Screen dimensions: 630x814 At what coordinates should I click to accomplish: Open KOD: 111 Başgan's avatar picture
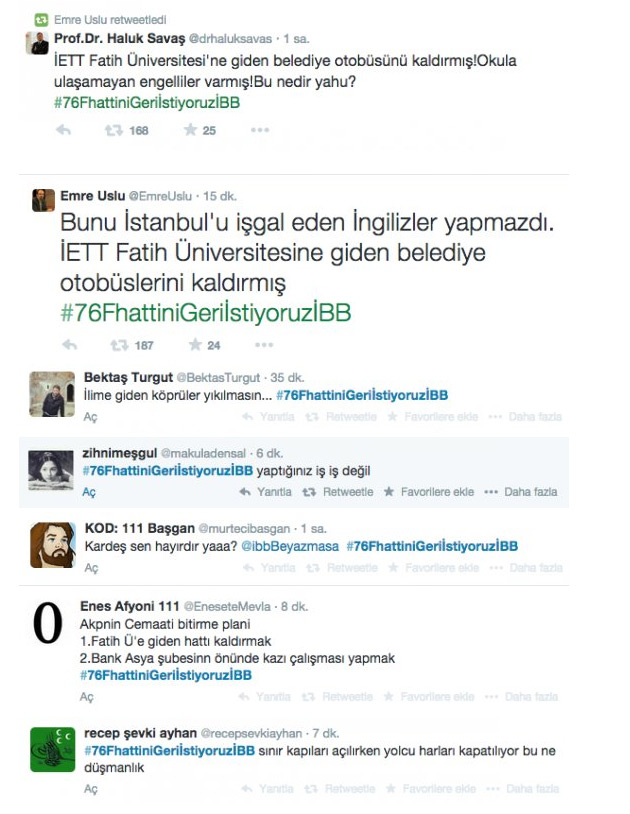pyautogui.click(x=53, y=545)
